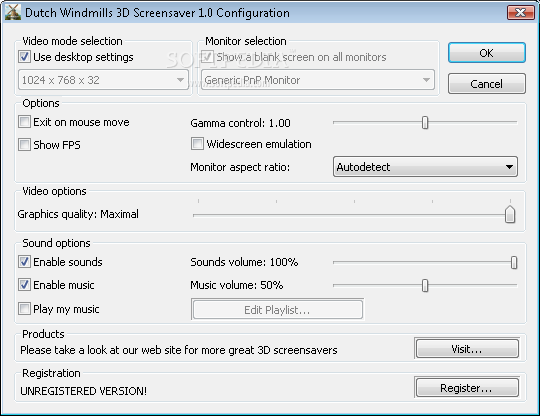The height and width of the screenshot is (416, 540).
Task: Open the Visit website button
Action: click(x=467, y=349)
